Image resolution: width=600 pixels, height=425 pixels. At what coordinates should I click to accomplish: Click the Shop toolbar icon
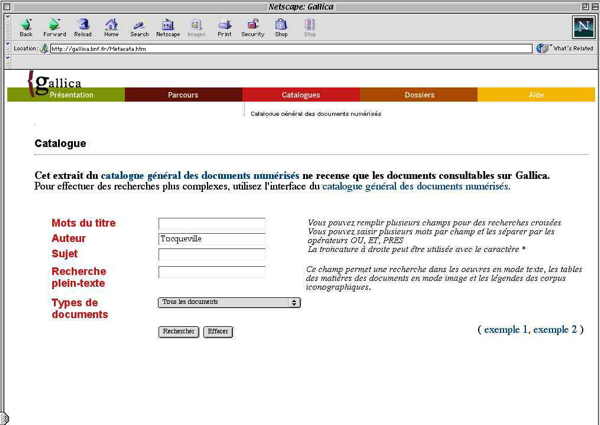(281, 28)
